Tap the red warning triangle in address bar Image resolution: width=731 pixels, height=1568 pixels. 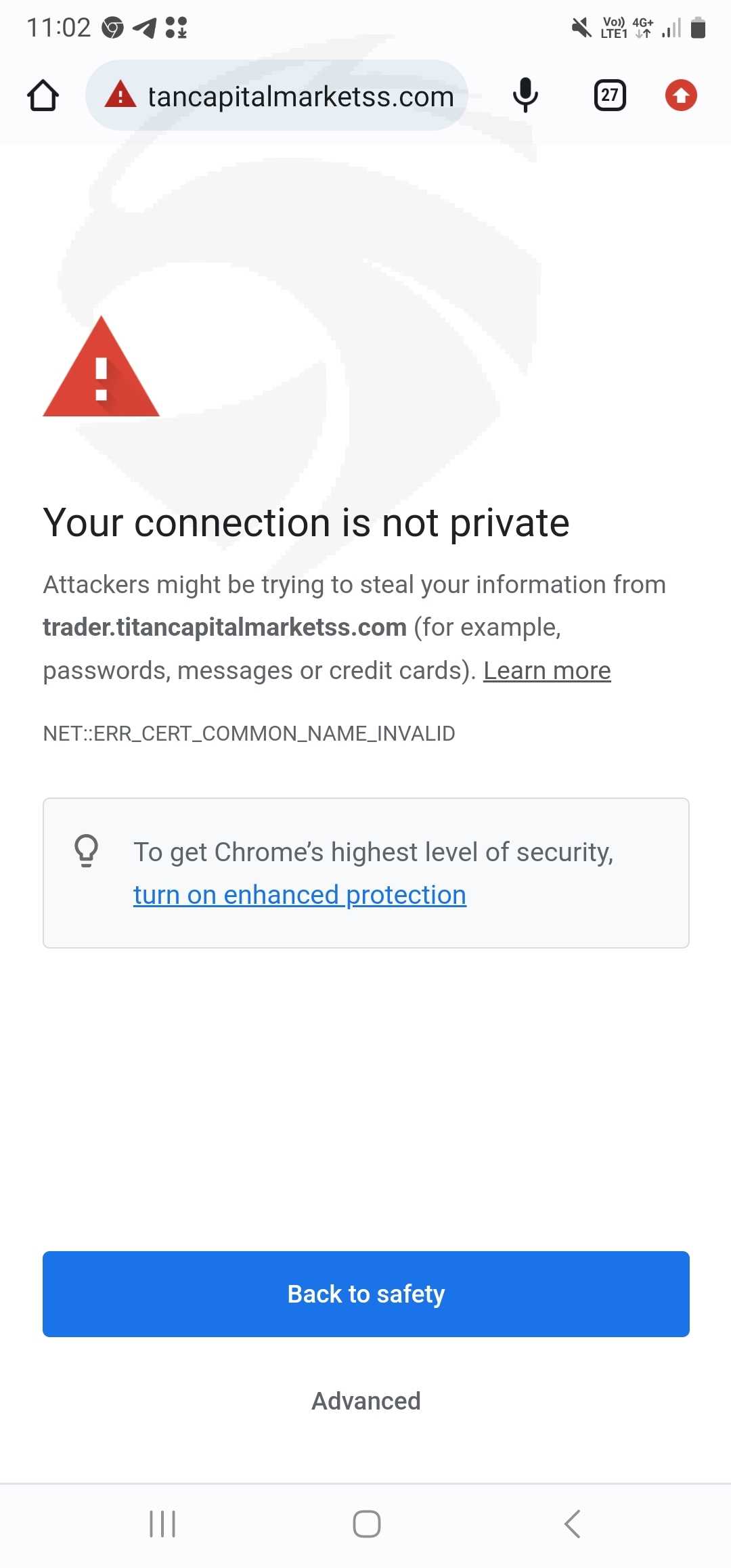point(120,95)
